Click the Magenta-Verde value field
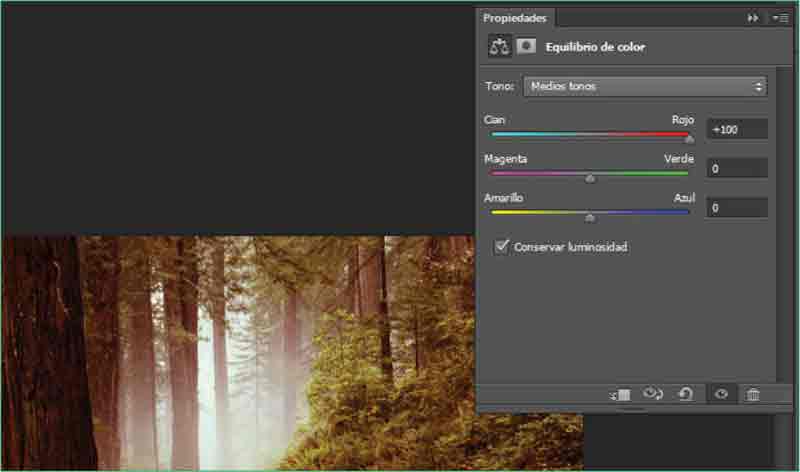The width and height of the screenshot is (800, 472). tap(737, 168)
